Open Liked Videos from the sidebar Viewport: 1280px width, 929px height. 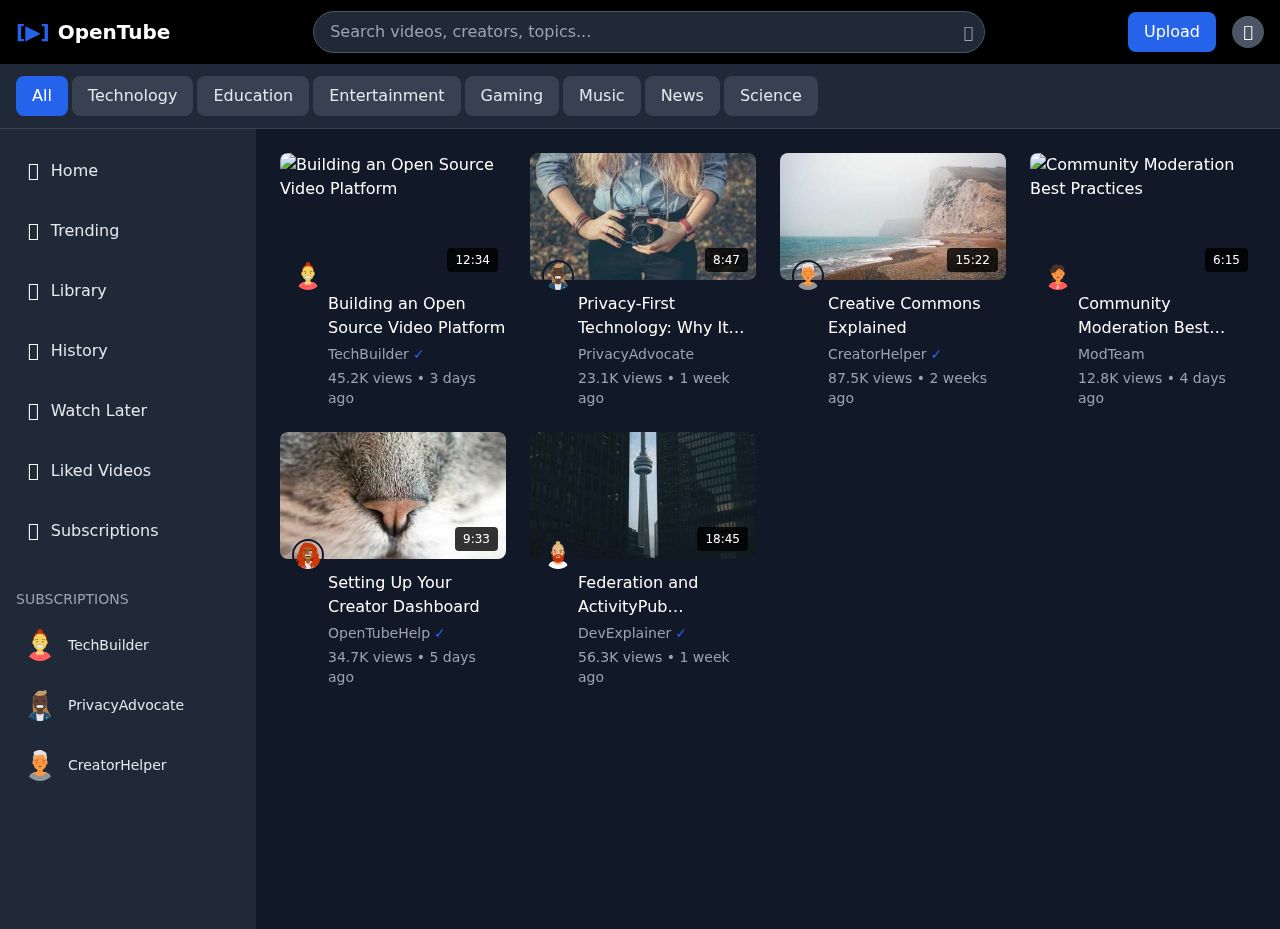pos(33,471)
